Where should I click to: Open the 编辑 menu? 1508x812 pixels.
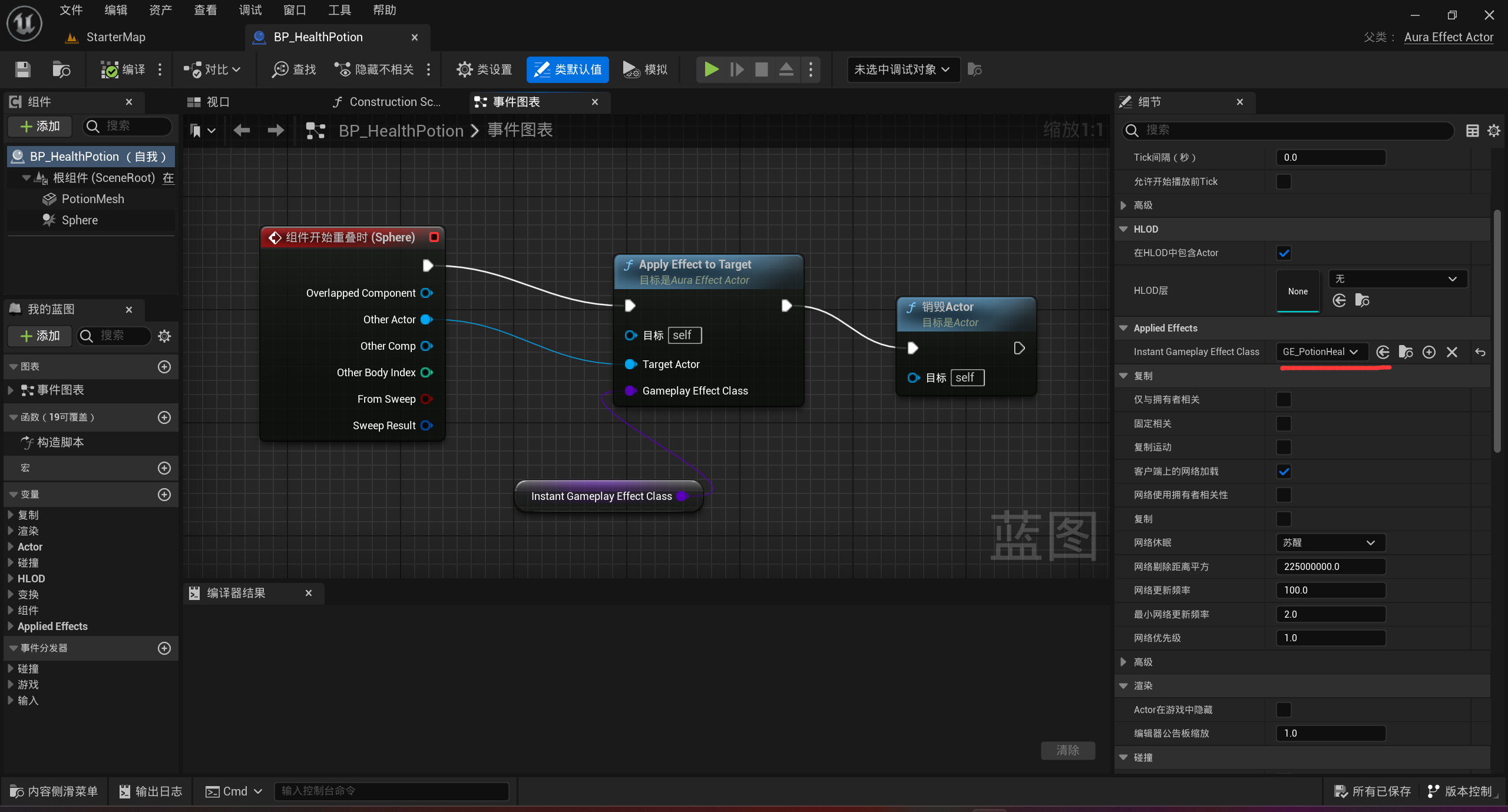coord(116,10)
